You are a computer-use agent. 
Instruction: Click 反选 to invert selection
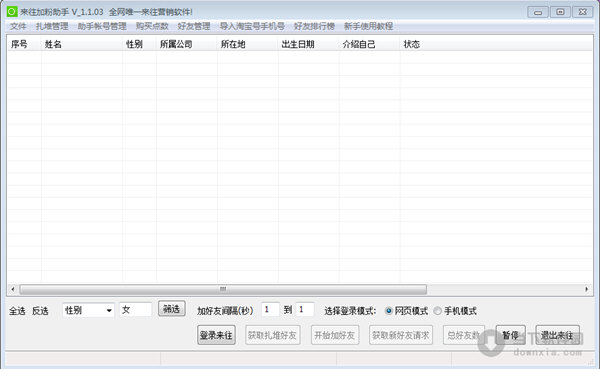40,311
